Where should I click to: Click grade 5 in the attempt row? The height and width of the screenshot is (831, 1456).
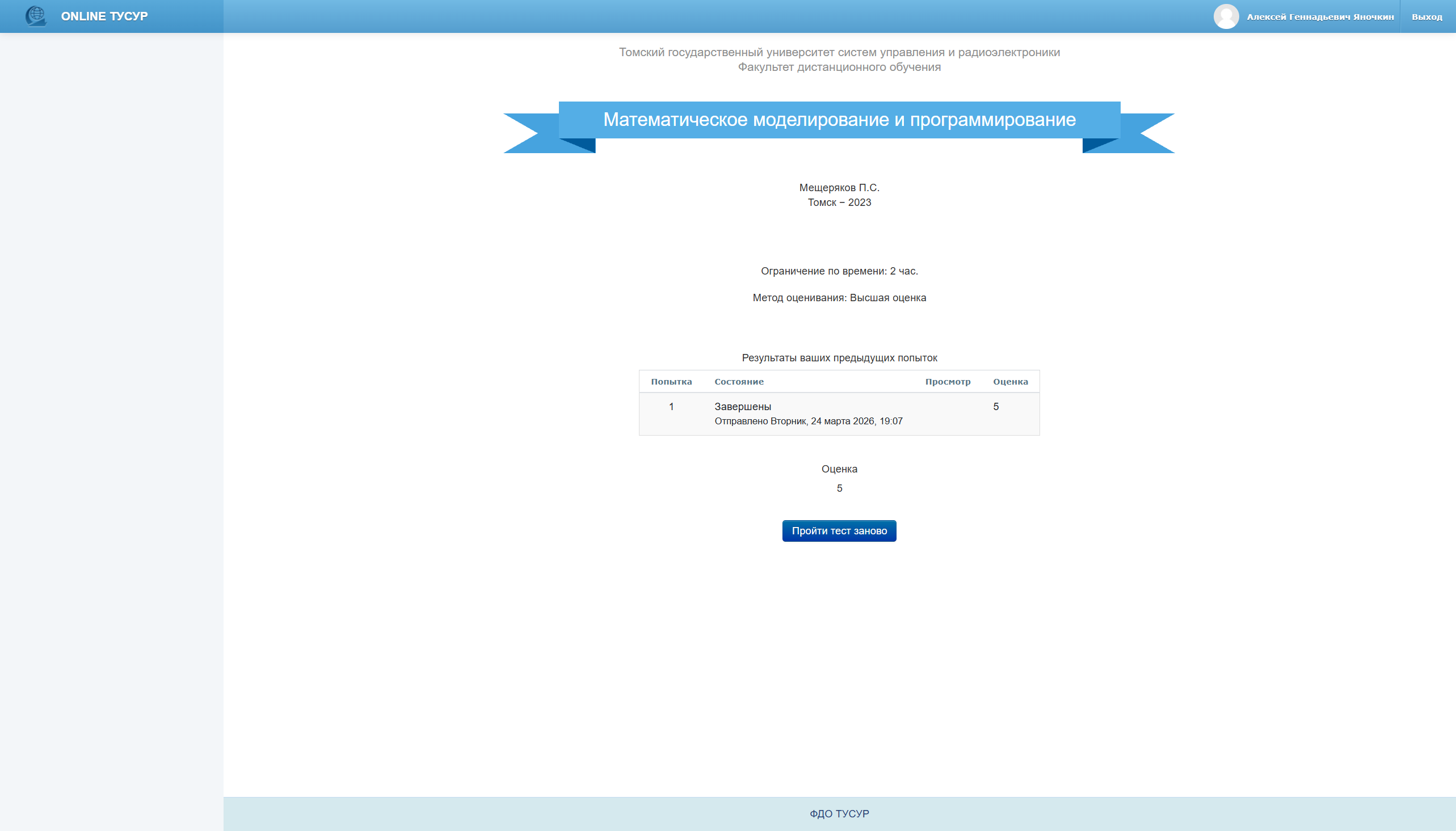(x=995, y=407)
